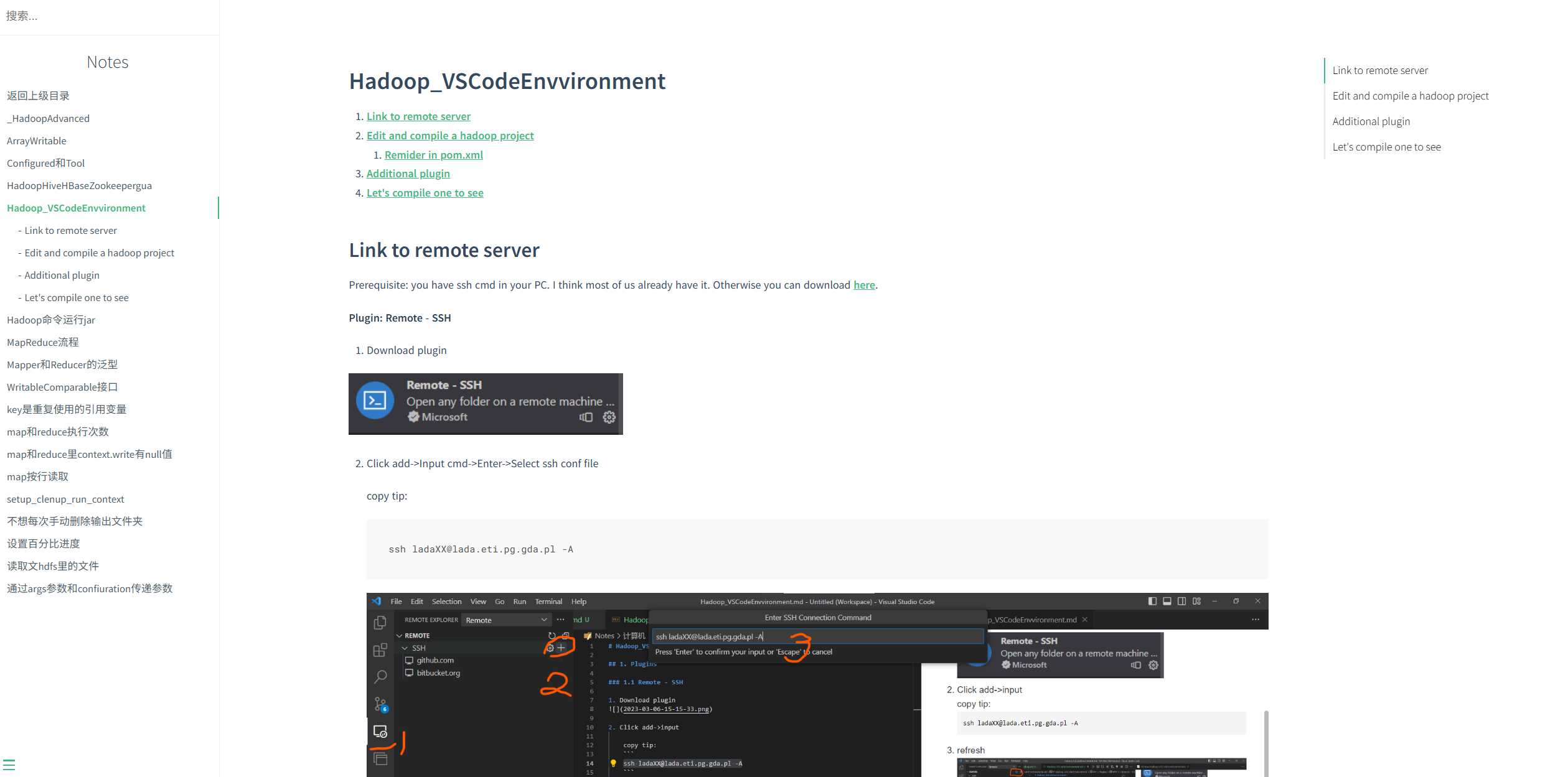Click the 'copy tip:' text
The height and width of the screenshot is (777, 1568).
pyautogui.click(x=387, y=496)
